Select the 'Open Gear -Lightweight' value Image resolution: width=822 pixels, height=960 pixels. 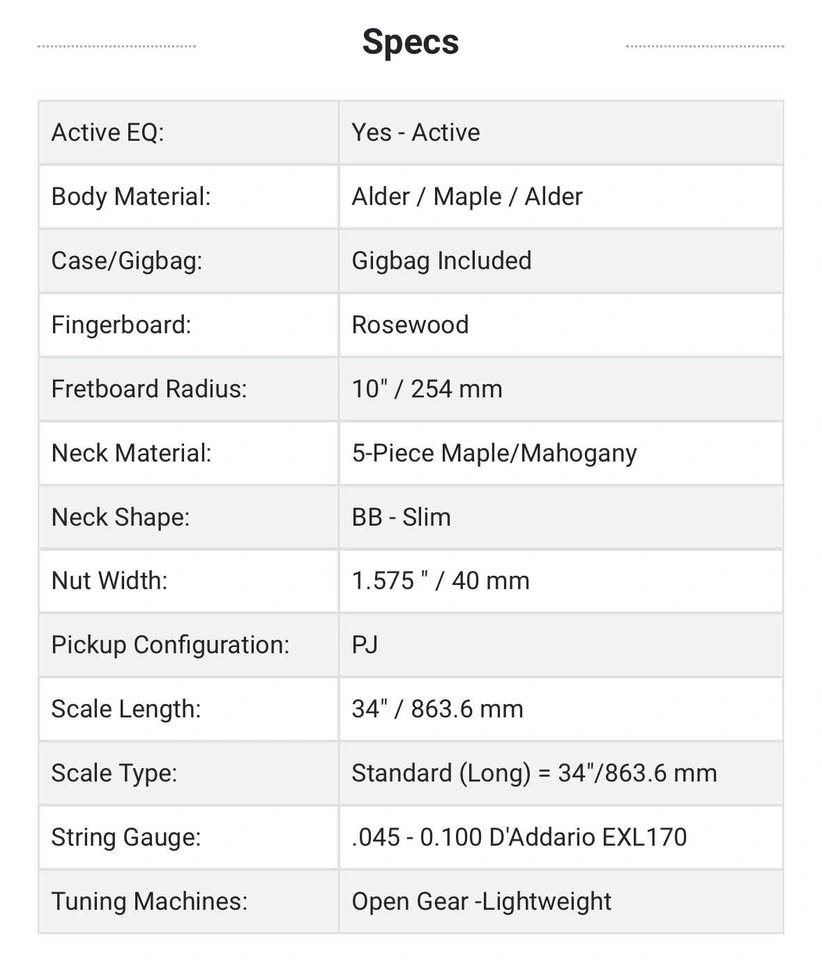click(481, 901)
